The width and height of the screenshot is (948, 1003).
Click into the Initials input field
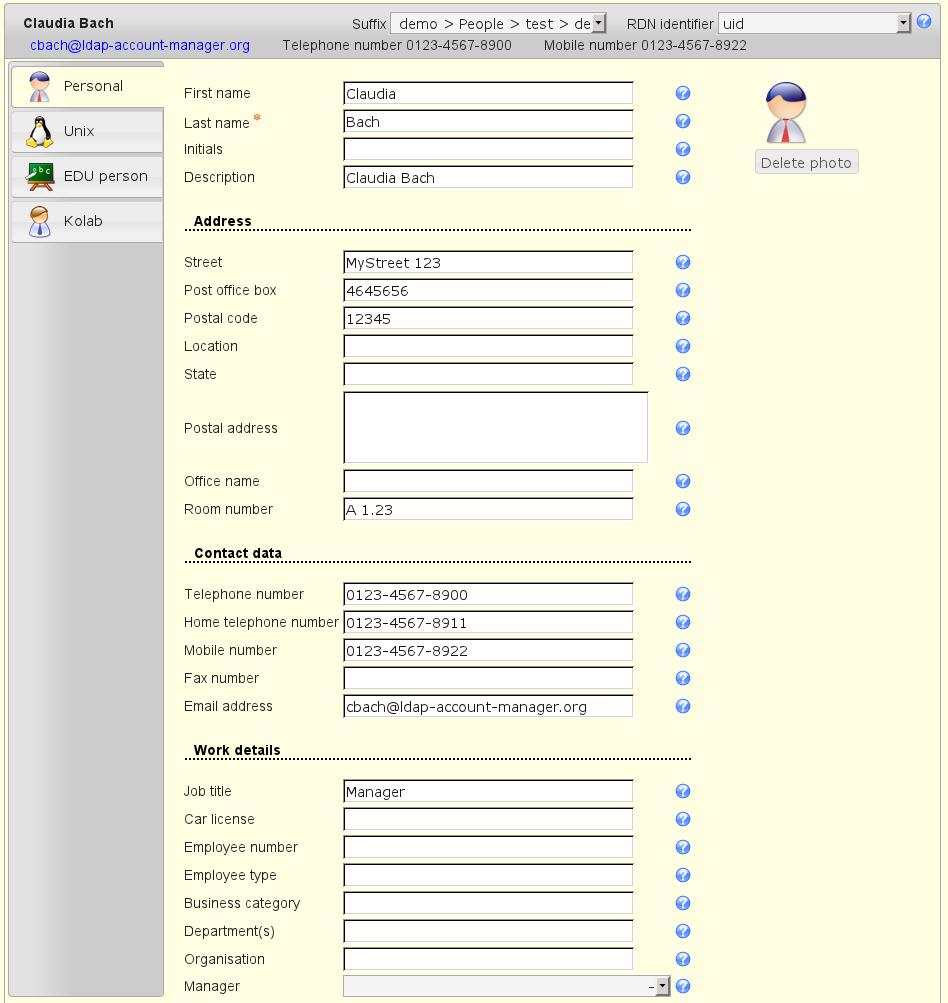488,149
